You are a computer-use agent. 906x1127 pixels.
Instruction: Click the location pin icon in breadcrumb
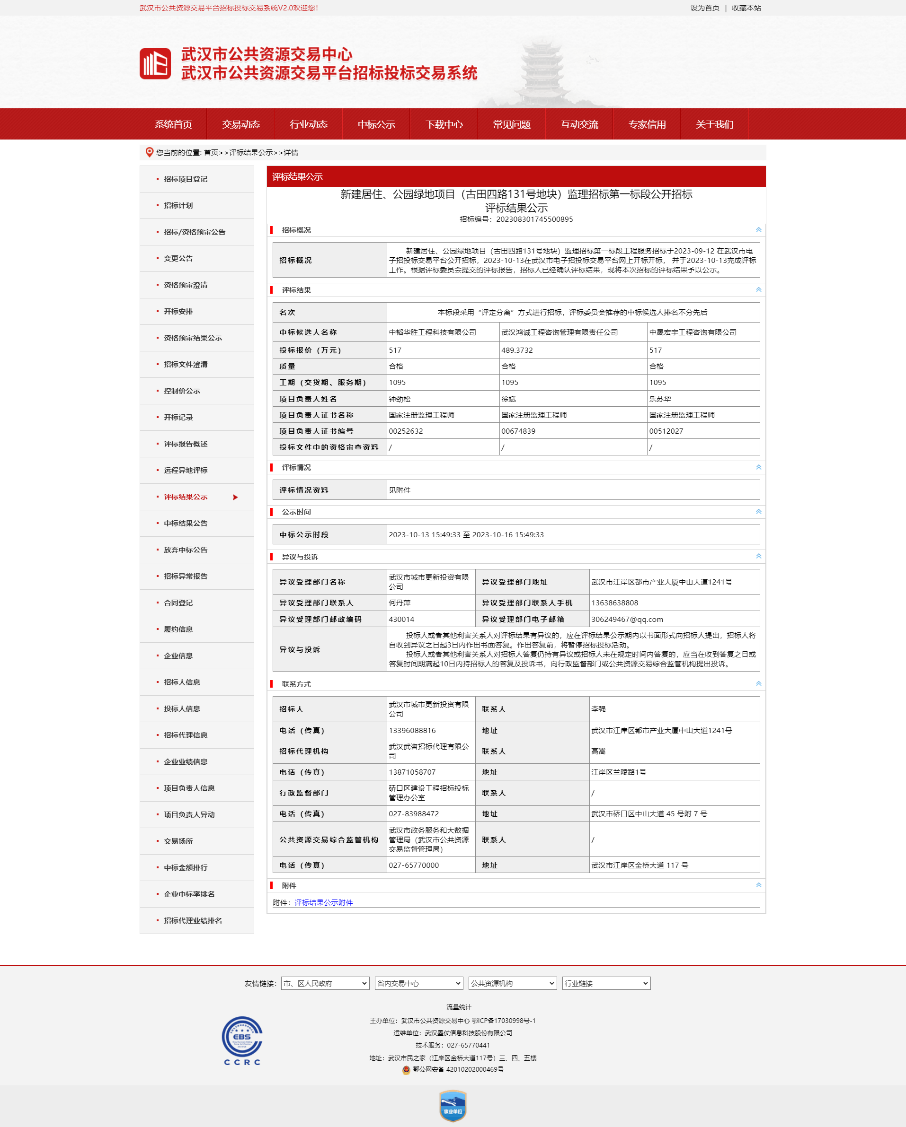pos(149,153)
